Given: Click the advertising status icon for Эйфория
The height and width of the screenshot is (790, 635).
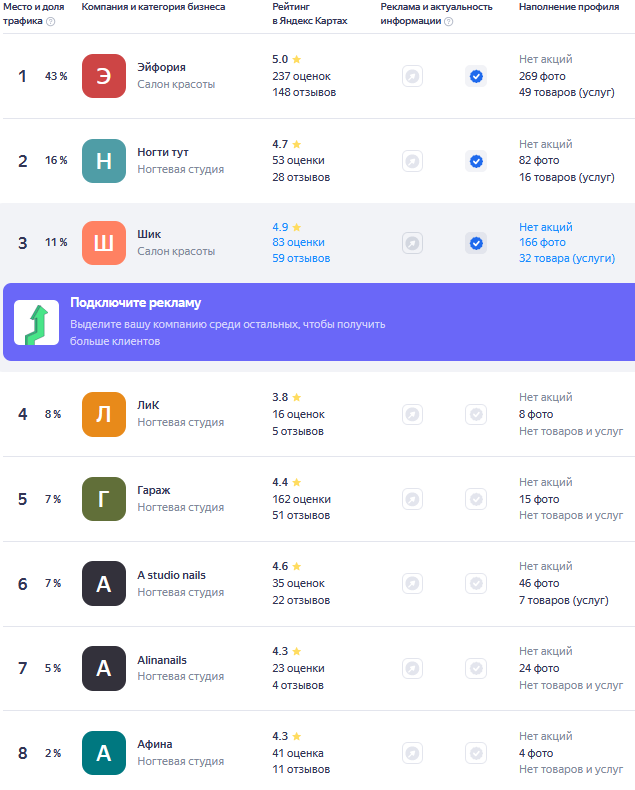Looking at the screenshot, I should (x=412, y=76).
